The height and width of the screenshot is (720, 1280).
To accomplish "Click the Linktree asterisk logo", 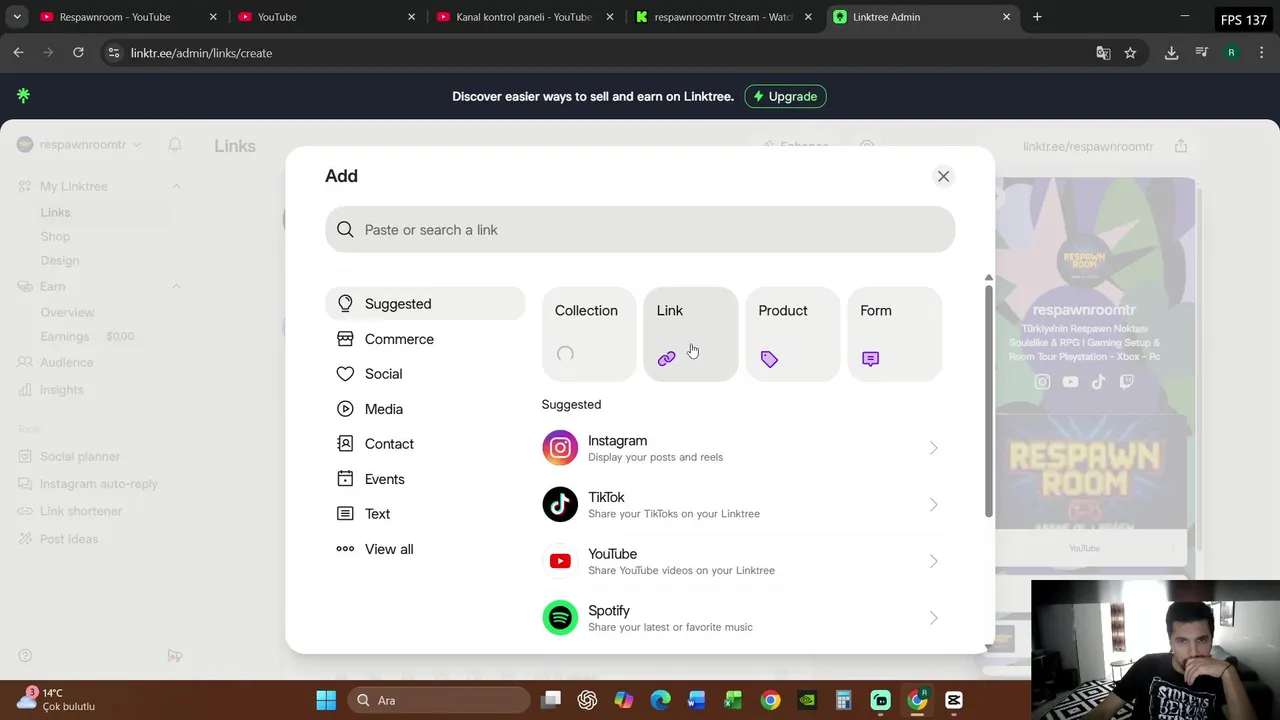I will [23, 95].
